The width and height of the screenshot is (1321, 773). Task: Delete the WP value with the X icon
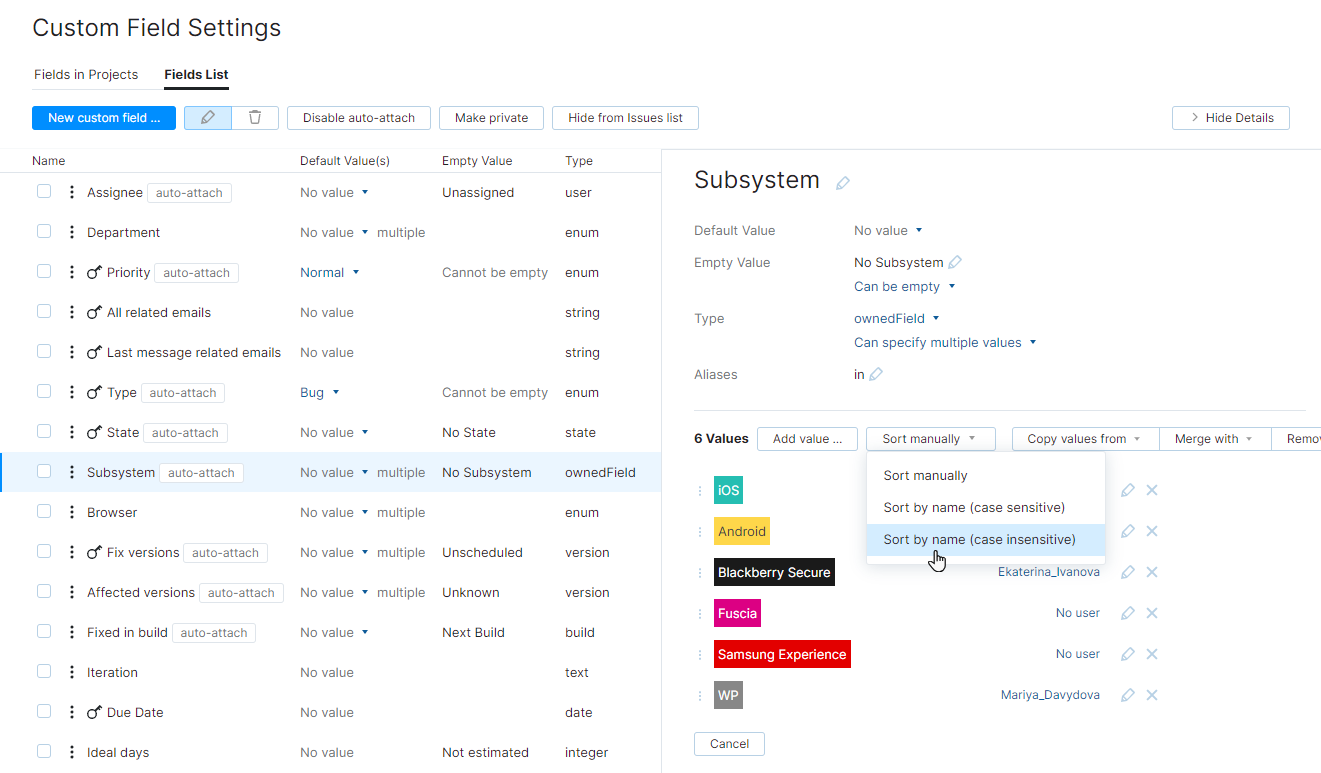tap(1152, 694)
